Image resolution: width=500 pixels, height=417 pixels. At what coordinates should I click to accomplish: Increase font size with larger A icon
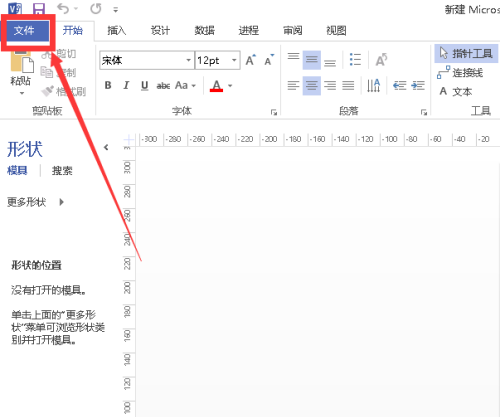point(251,60)
